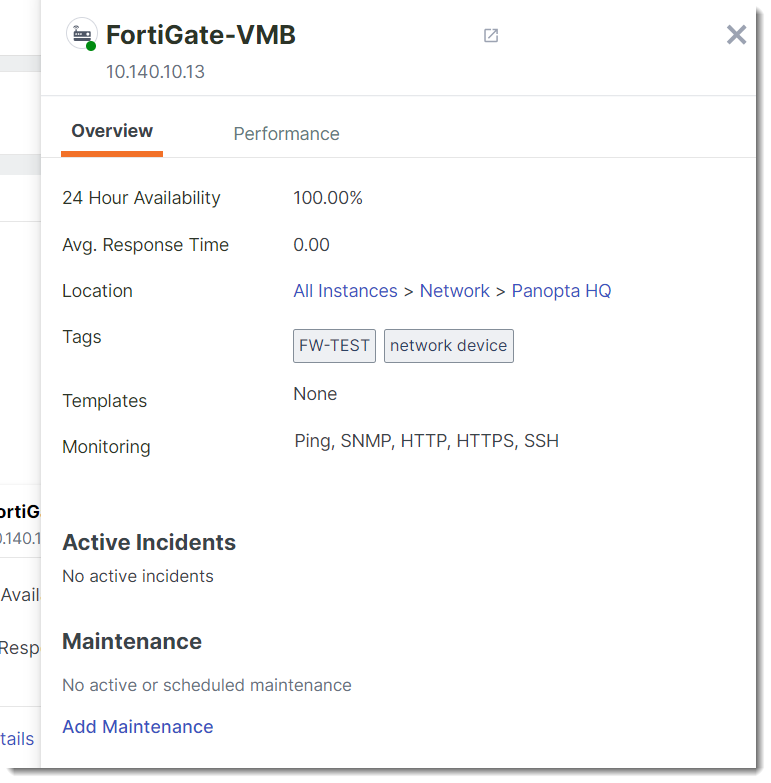Click Add Maintenance link

pyautogui.click(x=137, y=727)
